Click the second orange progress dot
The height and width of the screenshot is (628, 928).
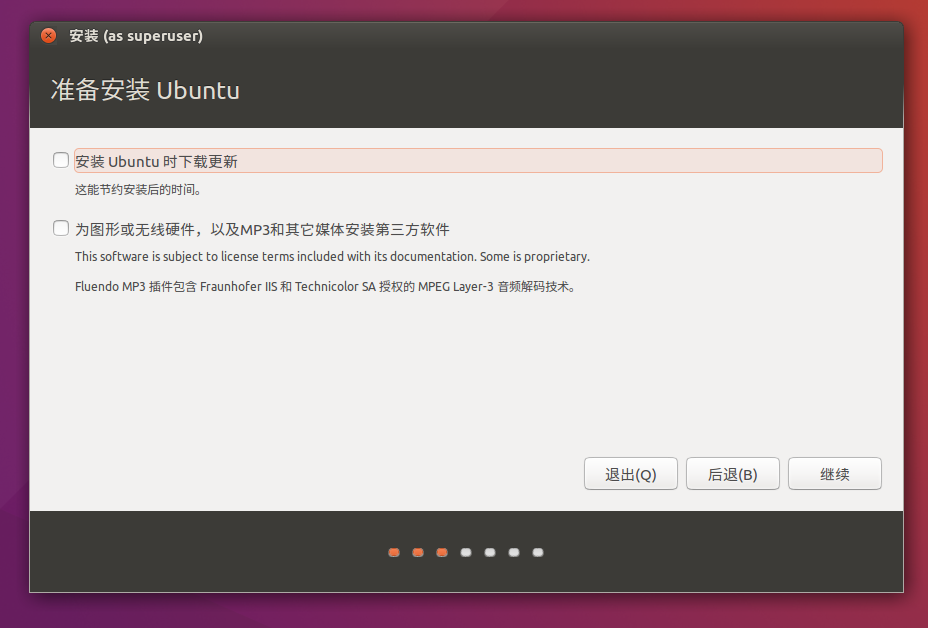click(x=417, y=551)
